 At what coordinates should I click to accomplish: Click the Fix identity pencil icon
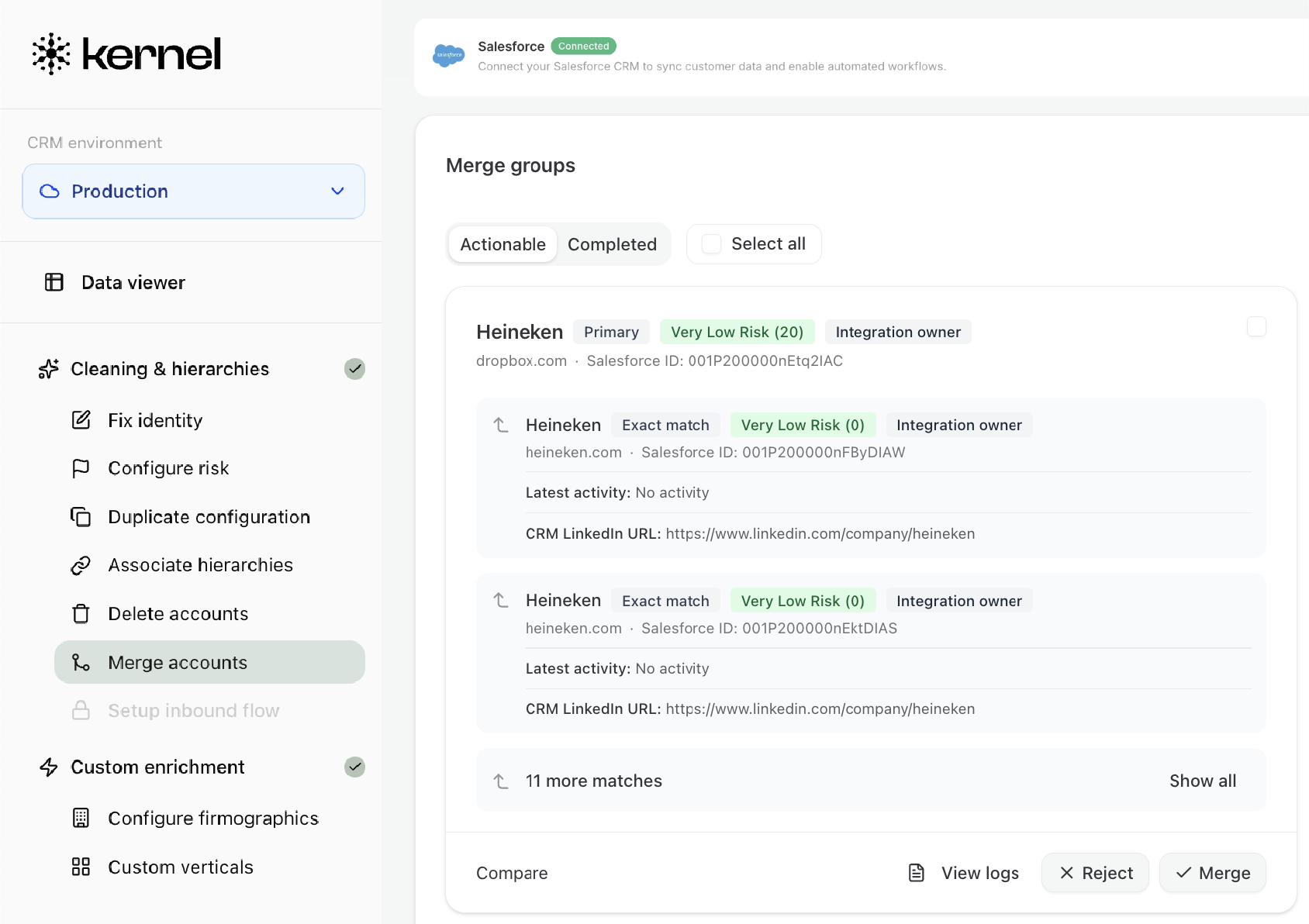[81, 420]
